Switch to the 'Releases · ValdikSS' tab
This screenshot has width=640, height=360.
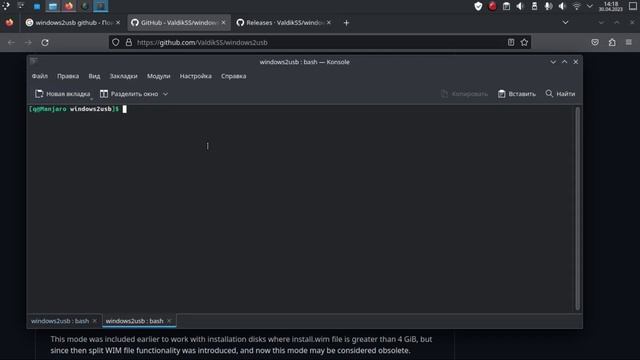coord(284,23)
